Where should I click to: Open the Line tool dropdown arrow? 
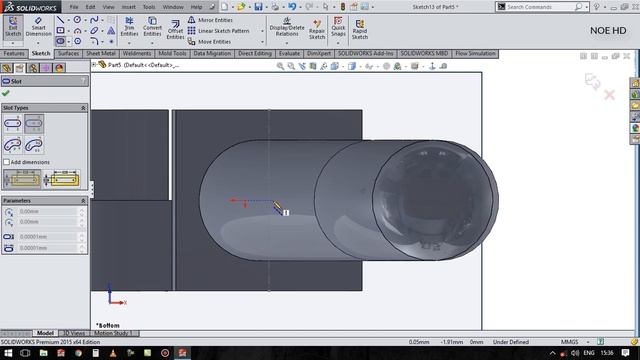coord(68,20)
